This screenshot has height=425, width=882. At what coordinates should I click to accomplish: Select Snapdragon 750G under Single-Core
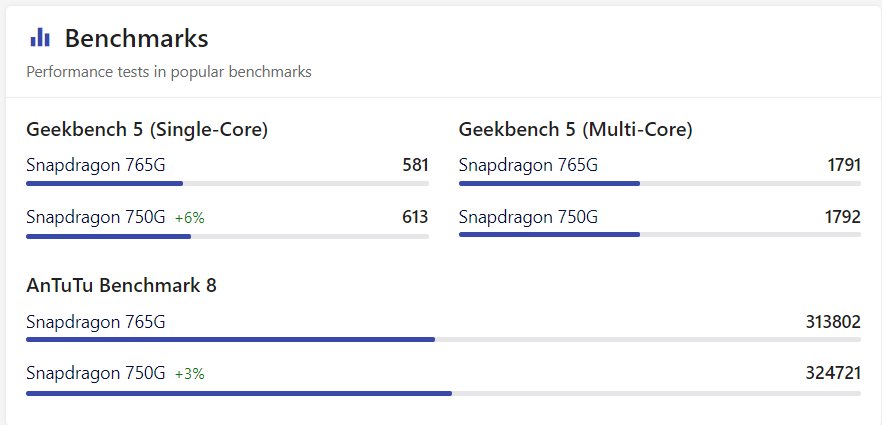[96, 217]
